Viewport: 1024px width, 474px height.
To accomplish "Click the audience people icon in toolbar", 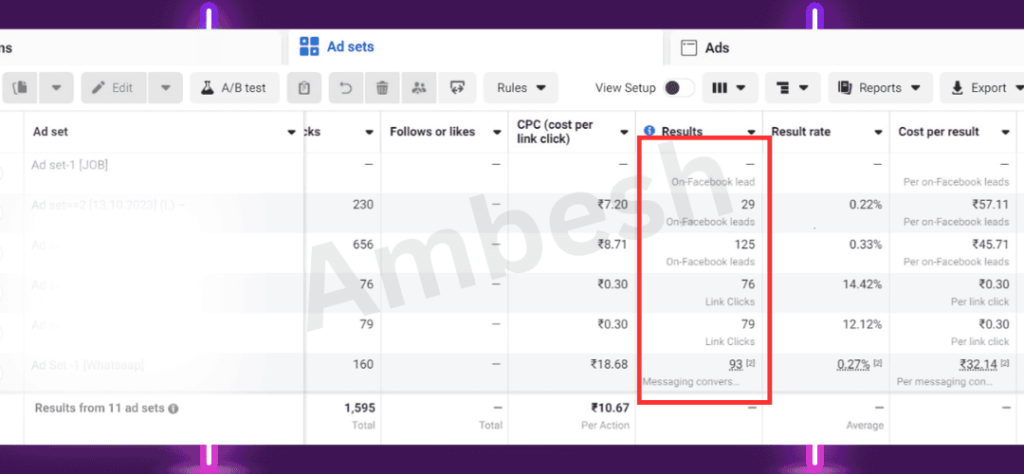I will (x=418, y=88).
